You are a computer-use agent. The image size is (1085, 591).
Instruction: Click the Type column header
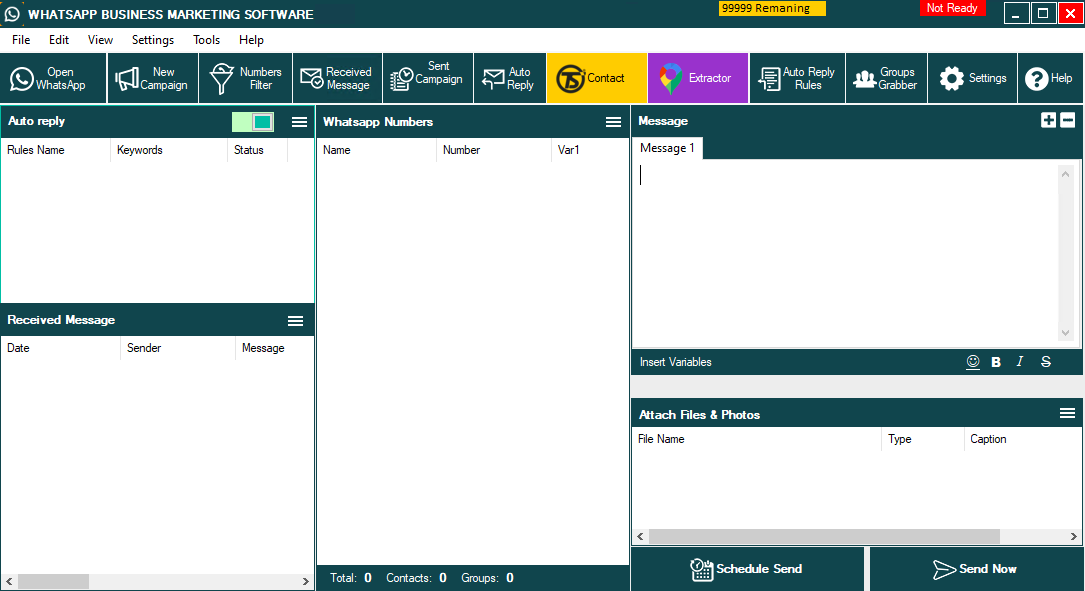(922, 439)
